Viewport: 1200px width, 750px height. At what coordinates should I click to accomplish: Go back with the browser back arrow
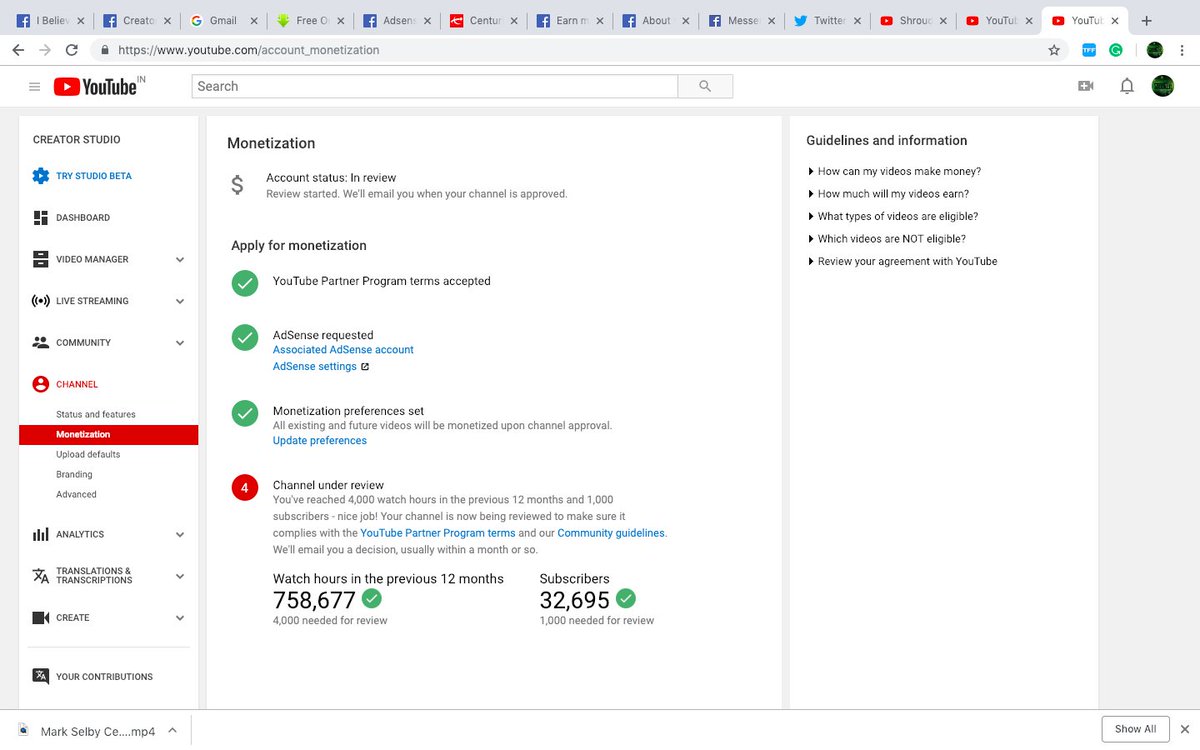click(17, 50)
